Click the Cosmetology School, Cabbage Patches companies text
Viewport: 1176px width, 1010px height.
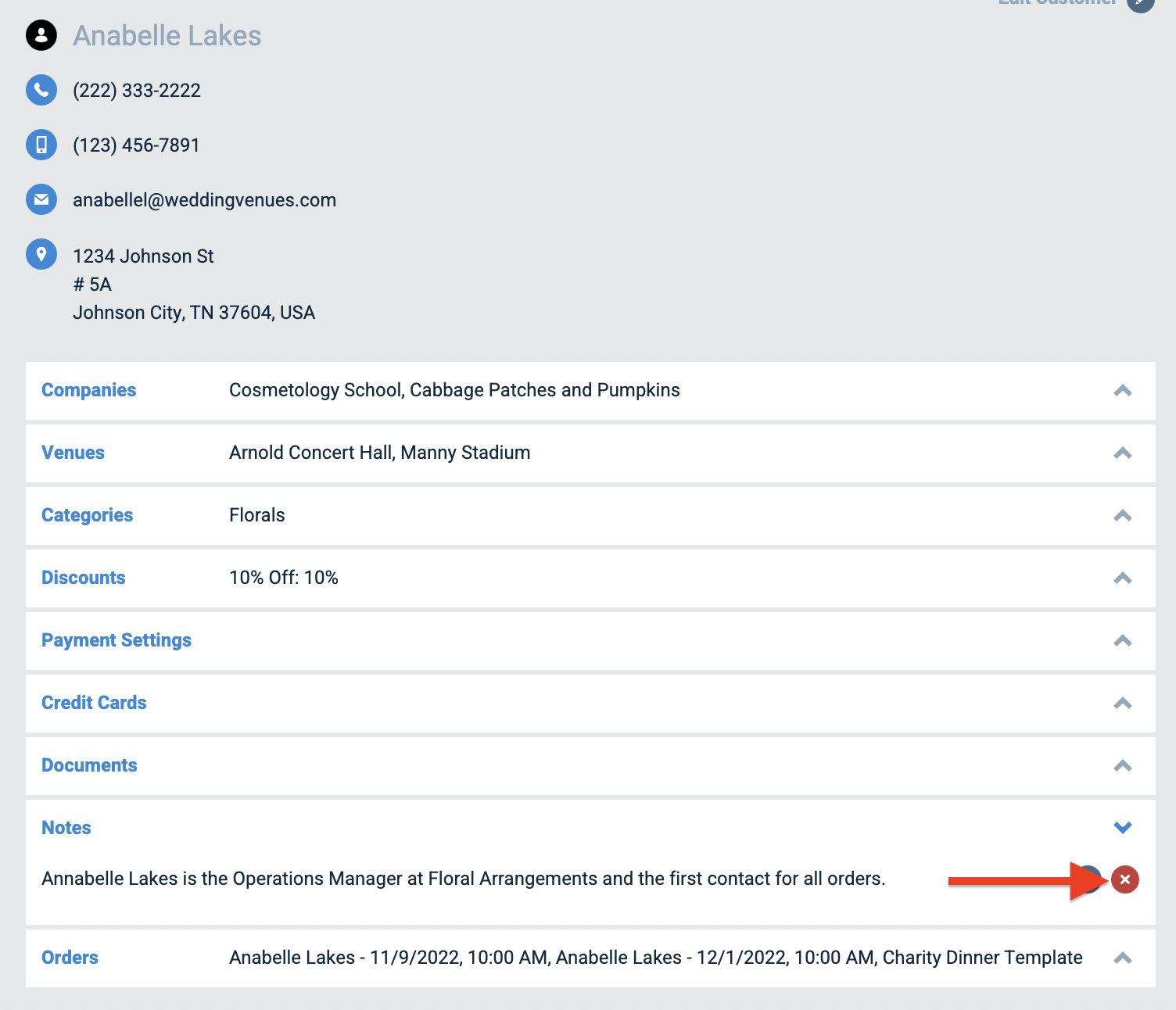pos(454,390)
